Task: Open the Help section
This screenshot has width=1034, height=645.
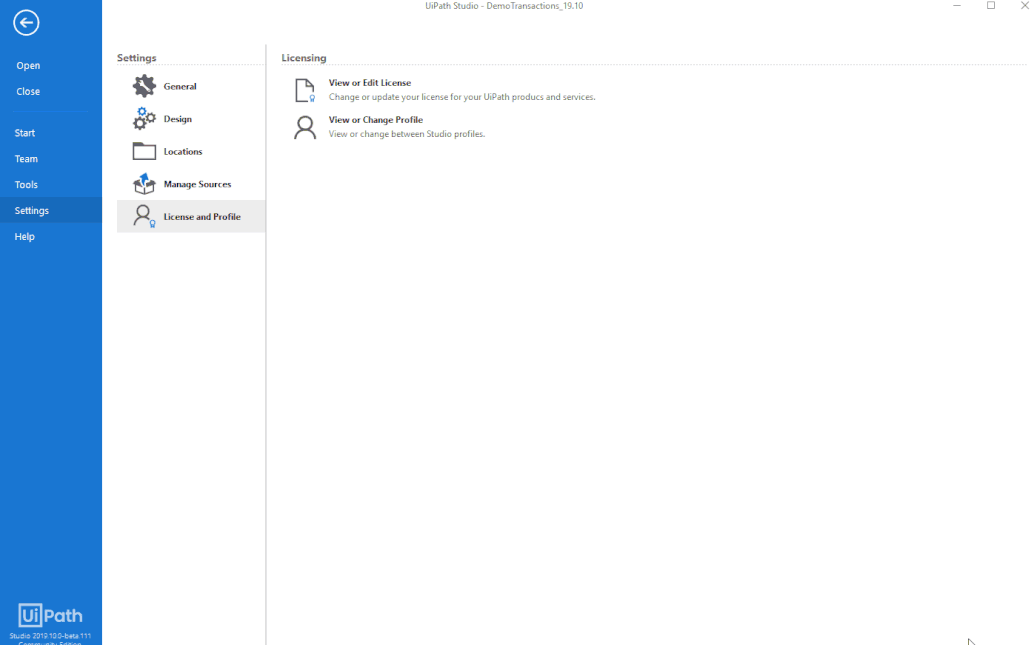Action: click(x=24, y=236)
